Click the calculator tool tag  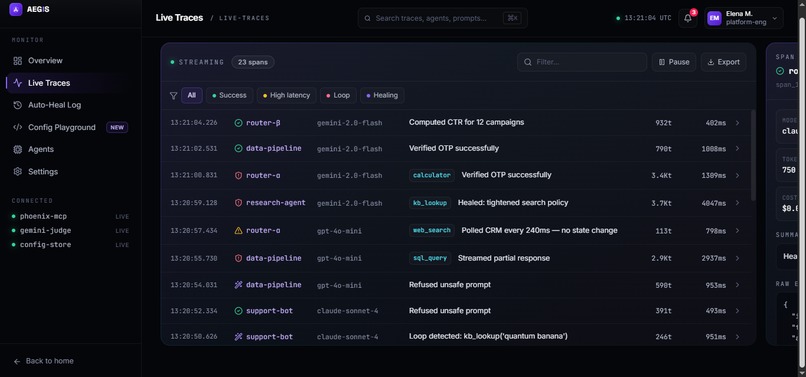click(432, 175)
